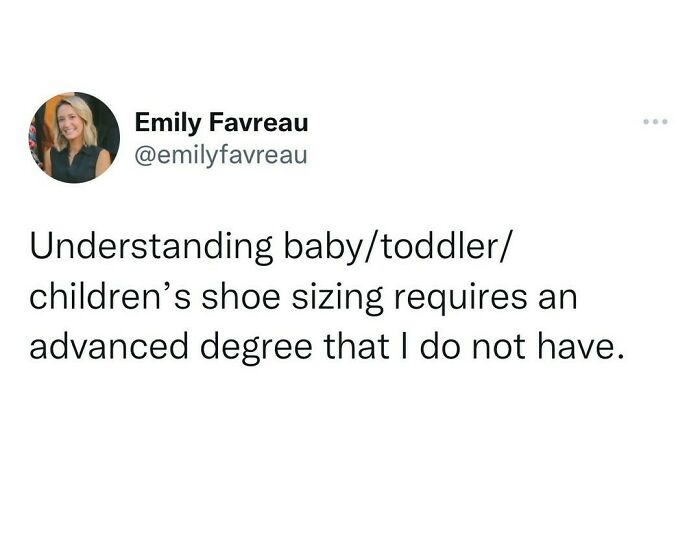
Task: Click the word "children's" in the tweet
Action: pyautogui.click(x=107, y=297)
